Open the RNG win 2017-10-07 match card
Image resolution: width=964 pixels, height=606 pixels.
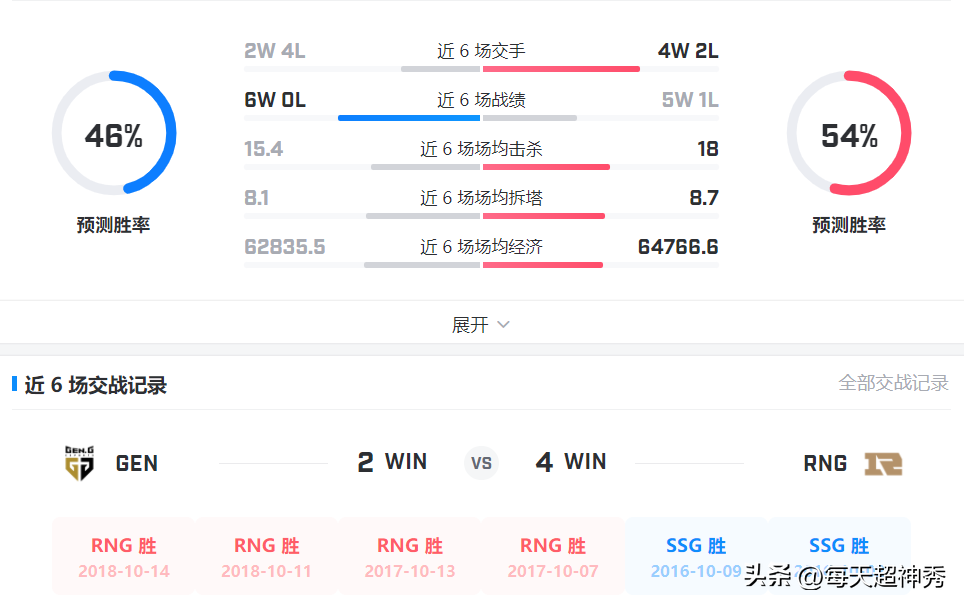[x=553, y=556]
